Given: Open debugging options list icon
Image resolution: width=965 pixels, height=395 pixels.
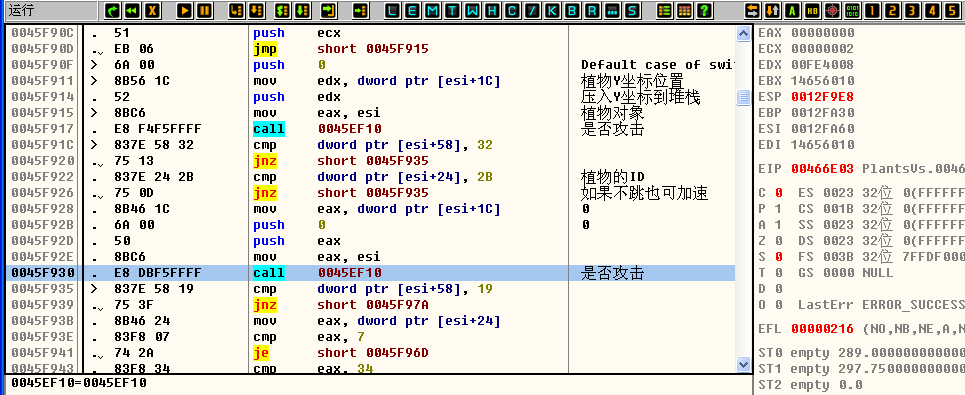Looking at the screenshot, I should tap(664, 10).
